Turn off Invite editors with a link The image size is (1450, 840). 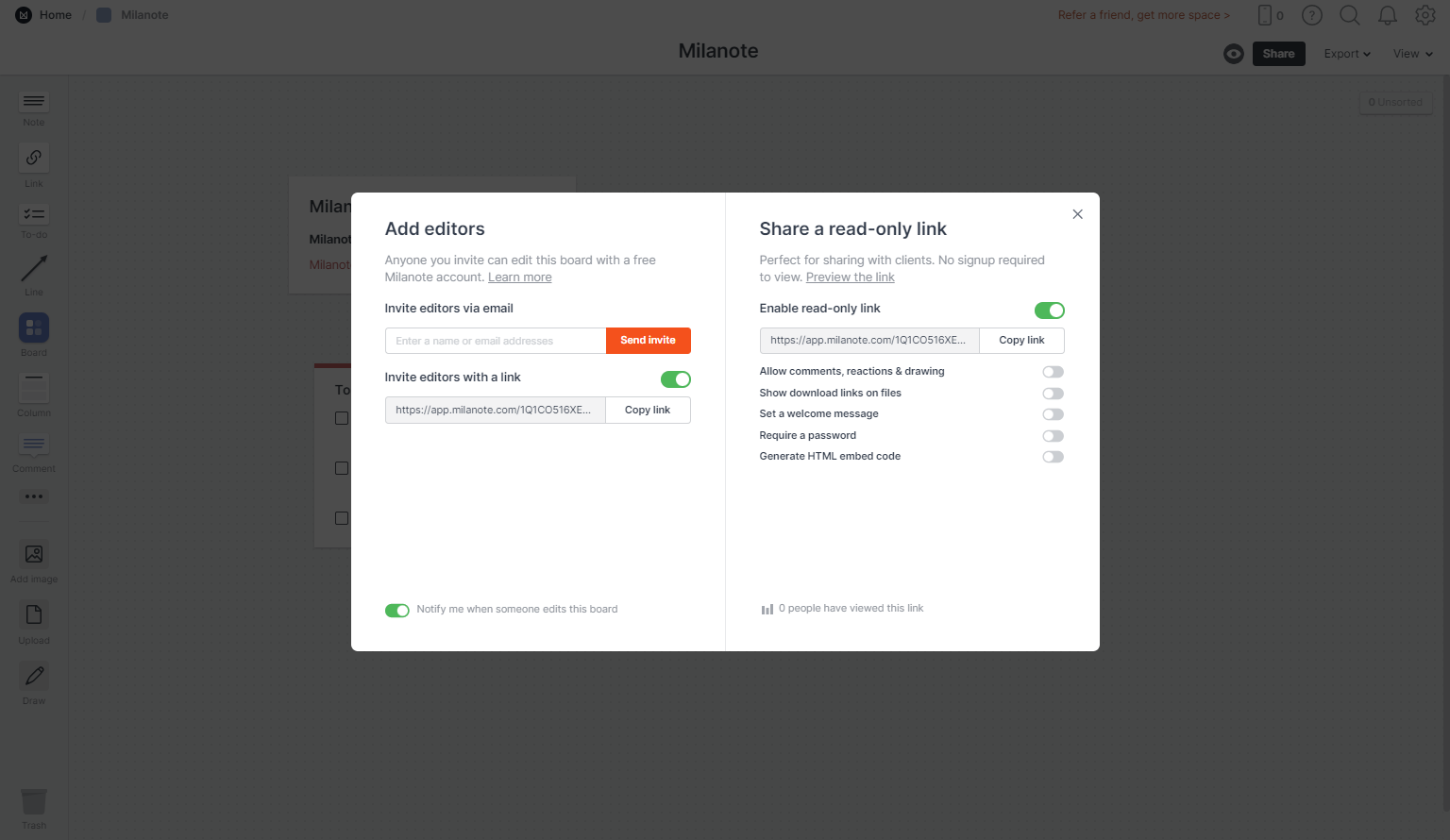point(675,379)
